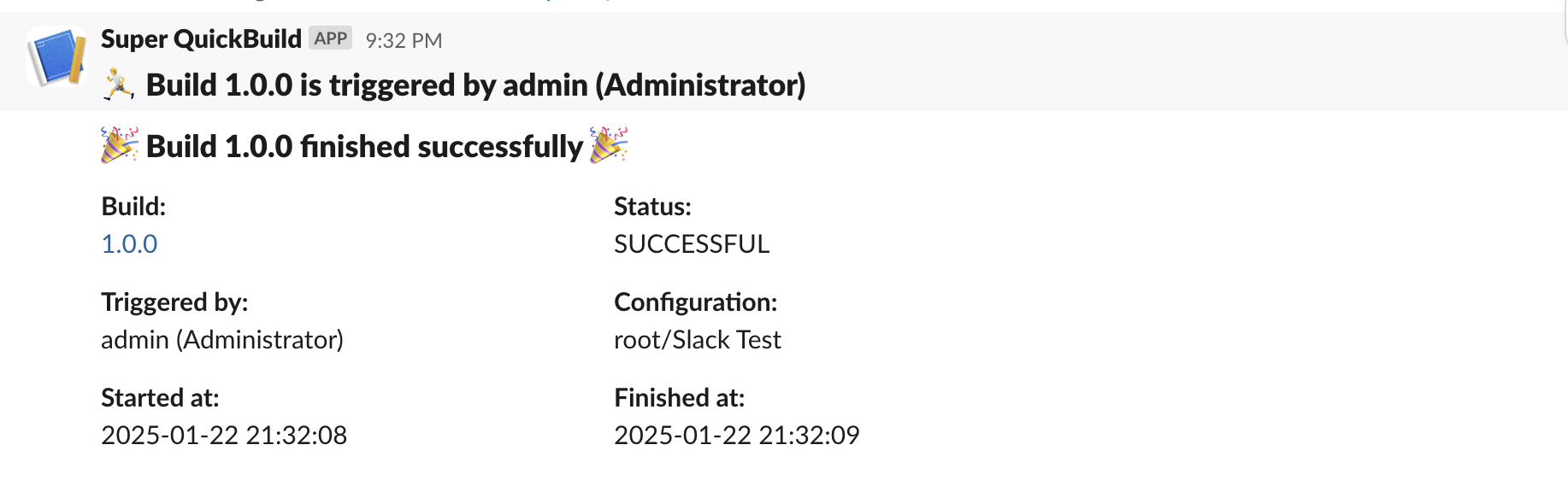Click the scrollbar edge at top right
The image size is (1568, 480).
click(1564, 21)
